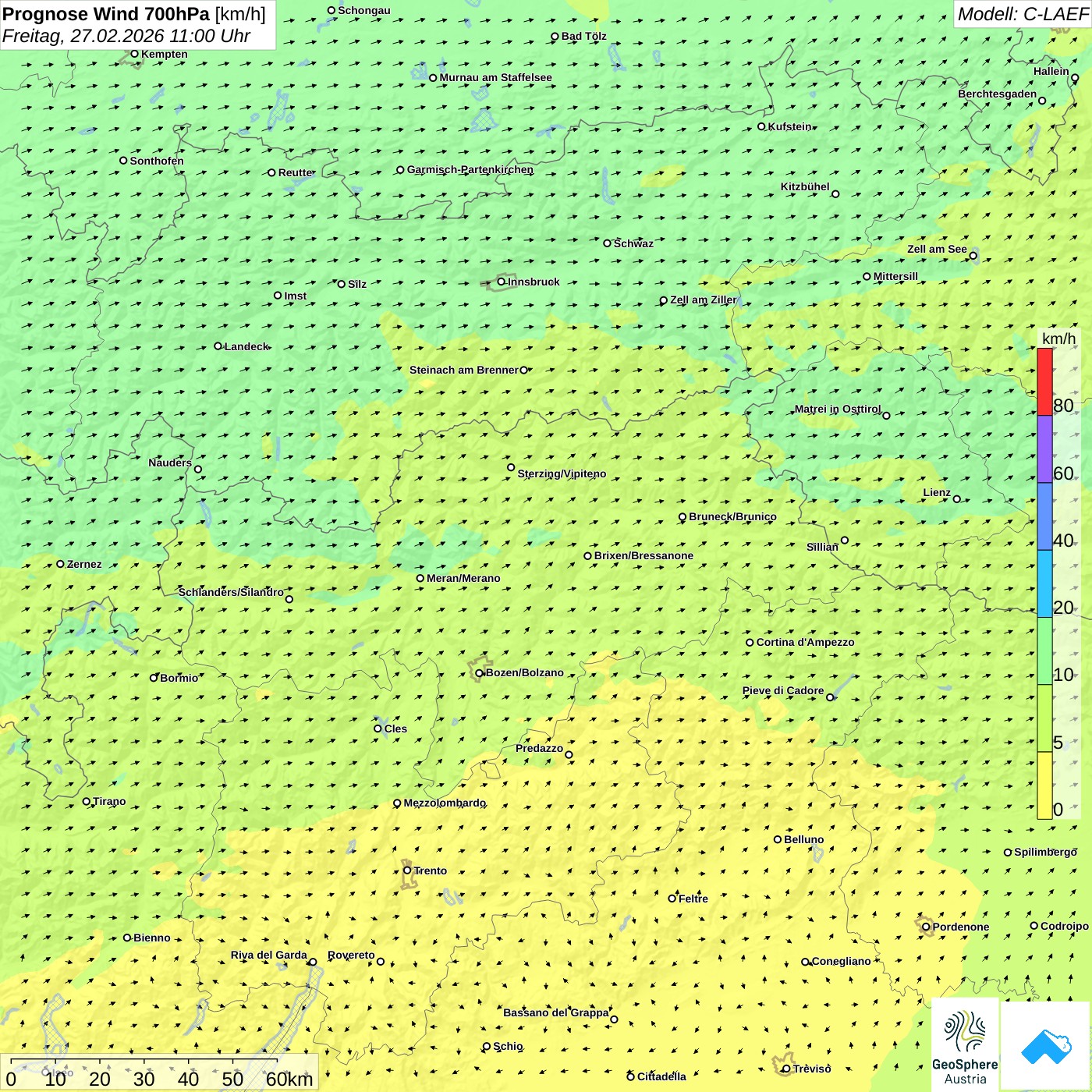Click the Matrei in Osttirol label
This screenshot has width=1092, height=1092.
click(838, 409)
